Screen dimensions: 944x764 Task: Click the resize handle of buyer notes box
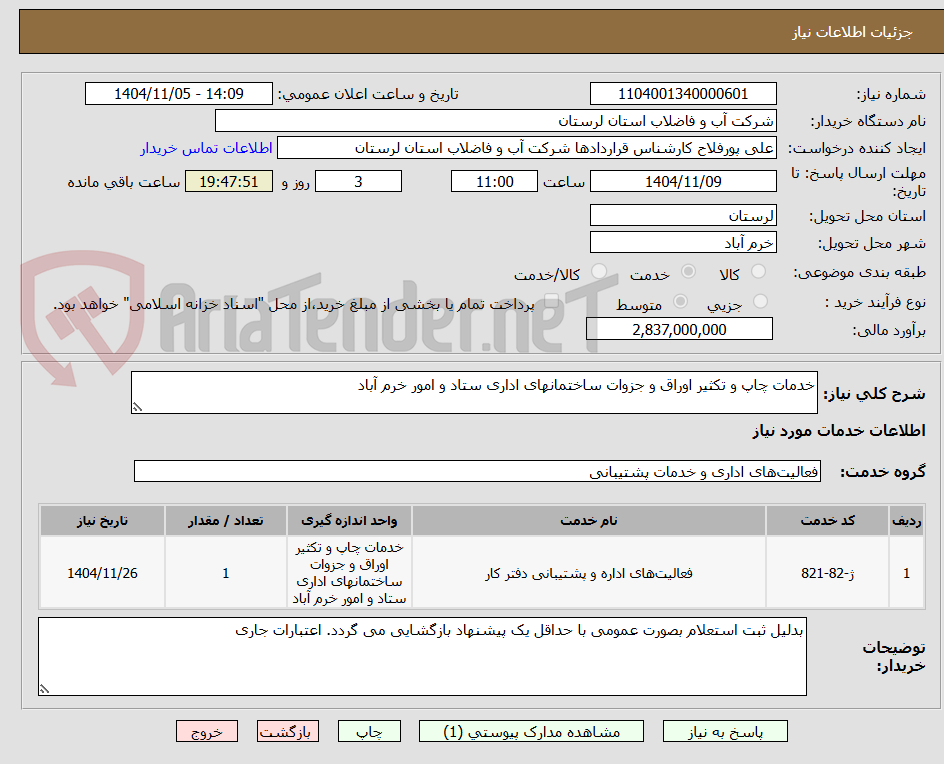(x=44, y=689)
